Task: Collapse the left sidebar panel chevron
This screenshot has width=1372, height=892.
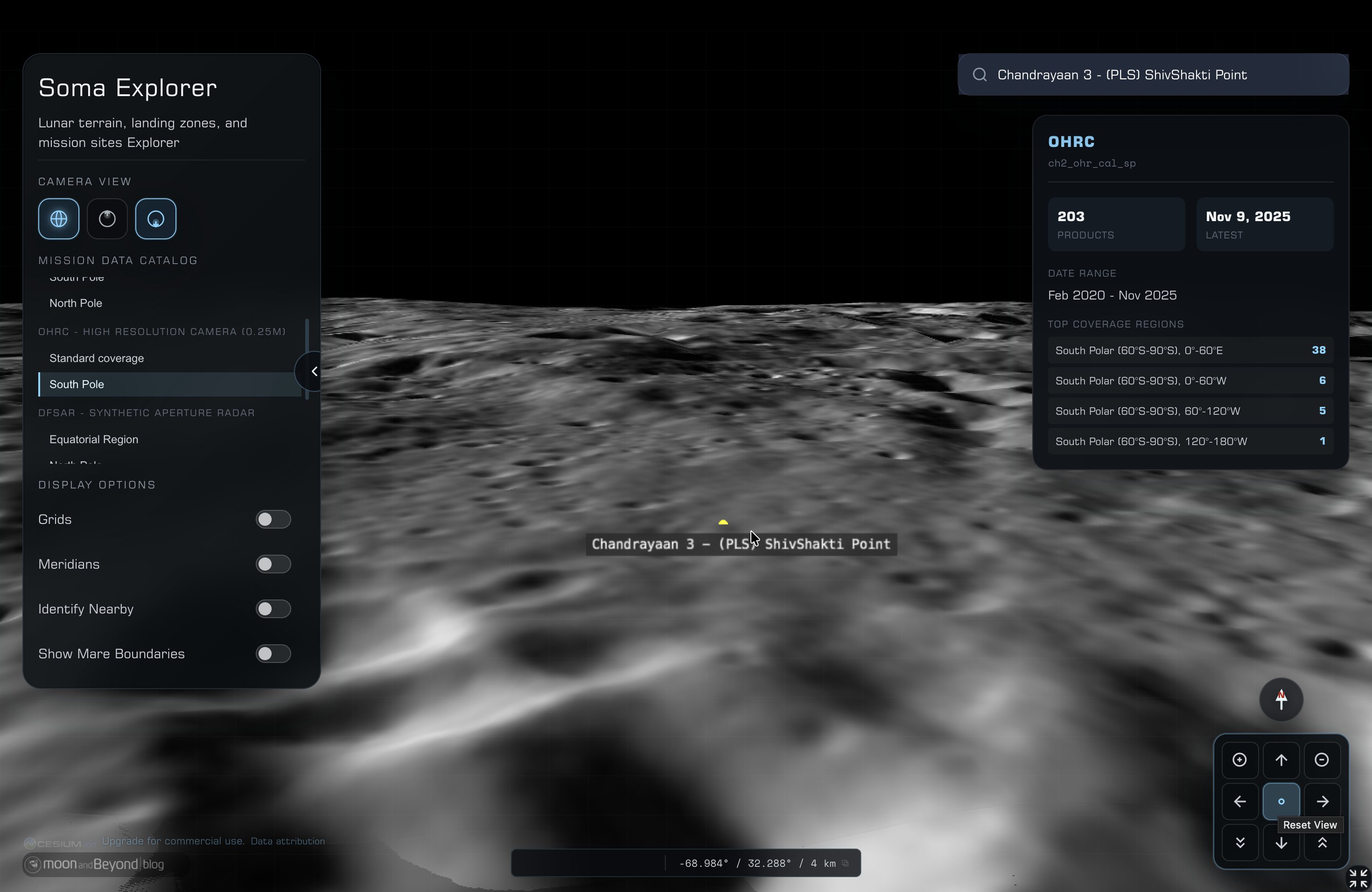Action: click(314, 372)
